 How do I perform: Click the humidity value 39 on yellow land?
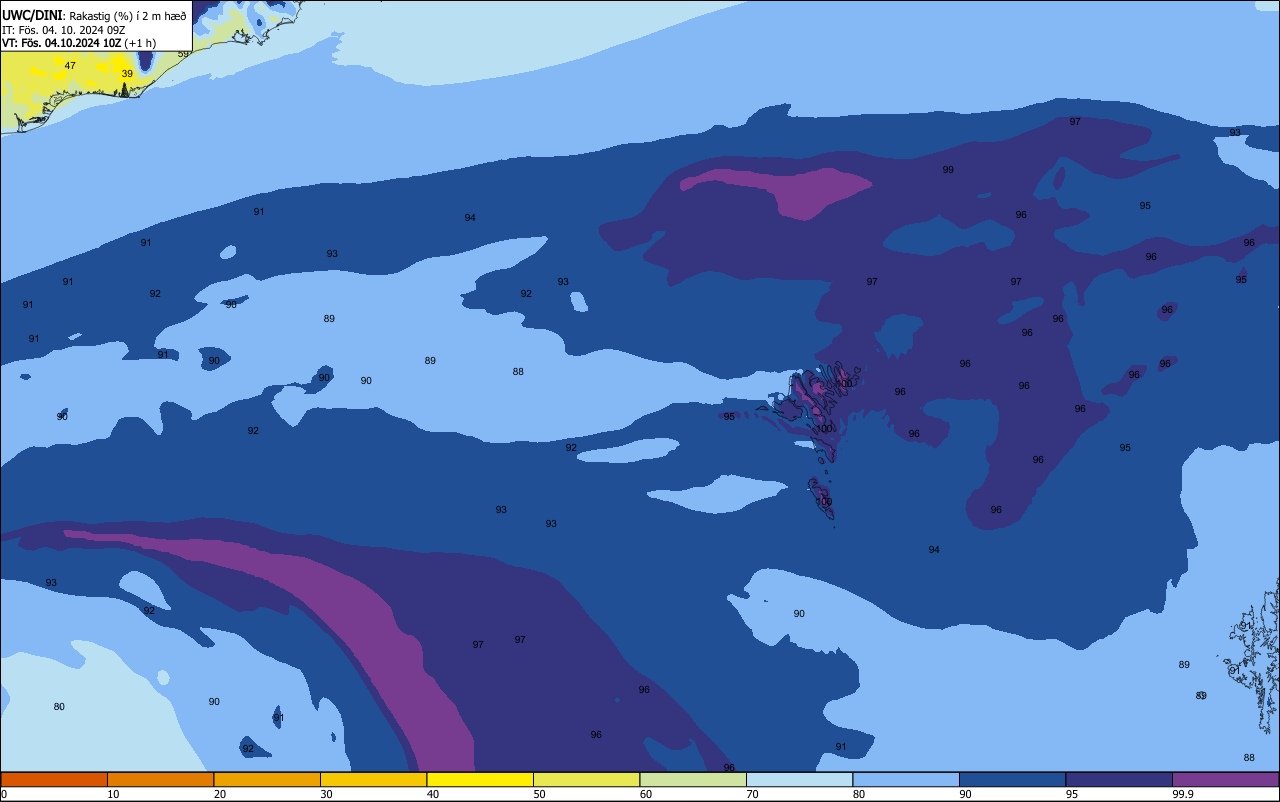127,74
